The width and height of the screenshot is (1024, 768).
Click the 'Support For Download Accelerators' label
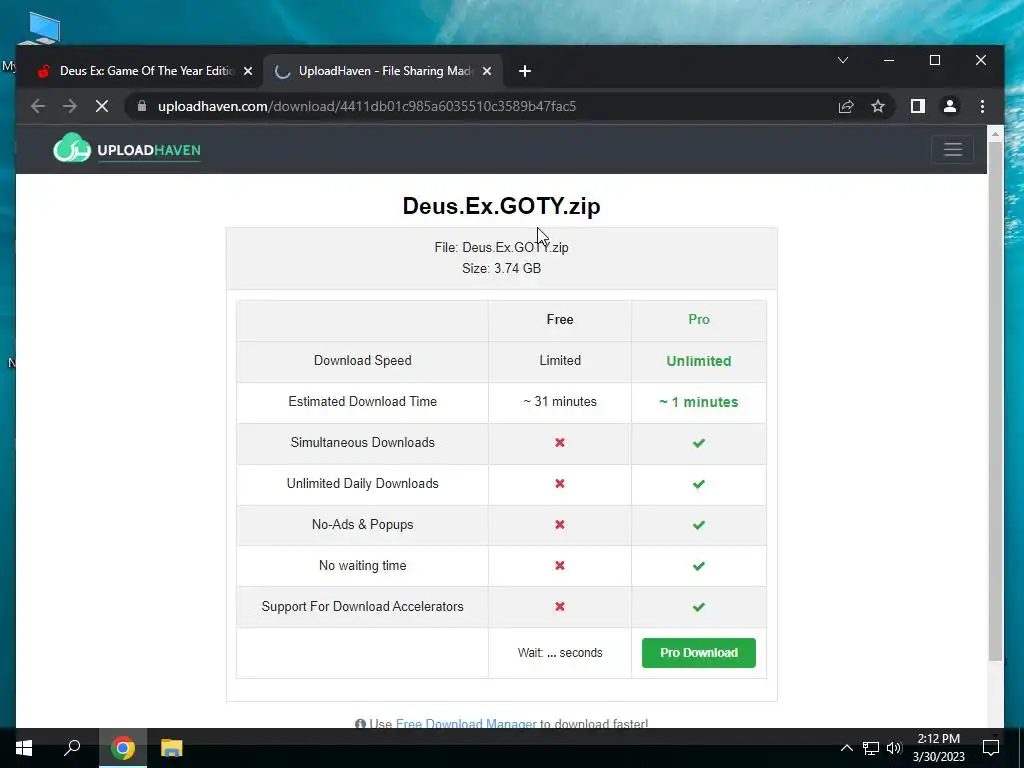pos(362,607)
